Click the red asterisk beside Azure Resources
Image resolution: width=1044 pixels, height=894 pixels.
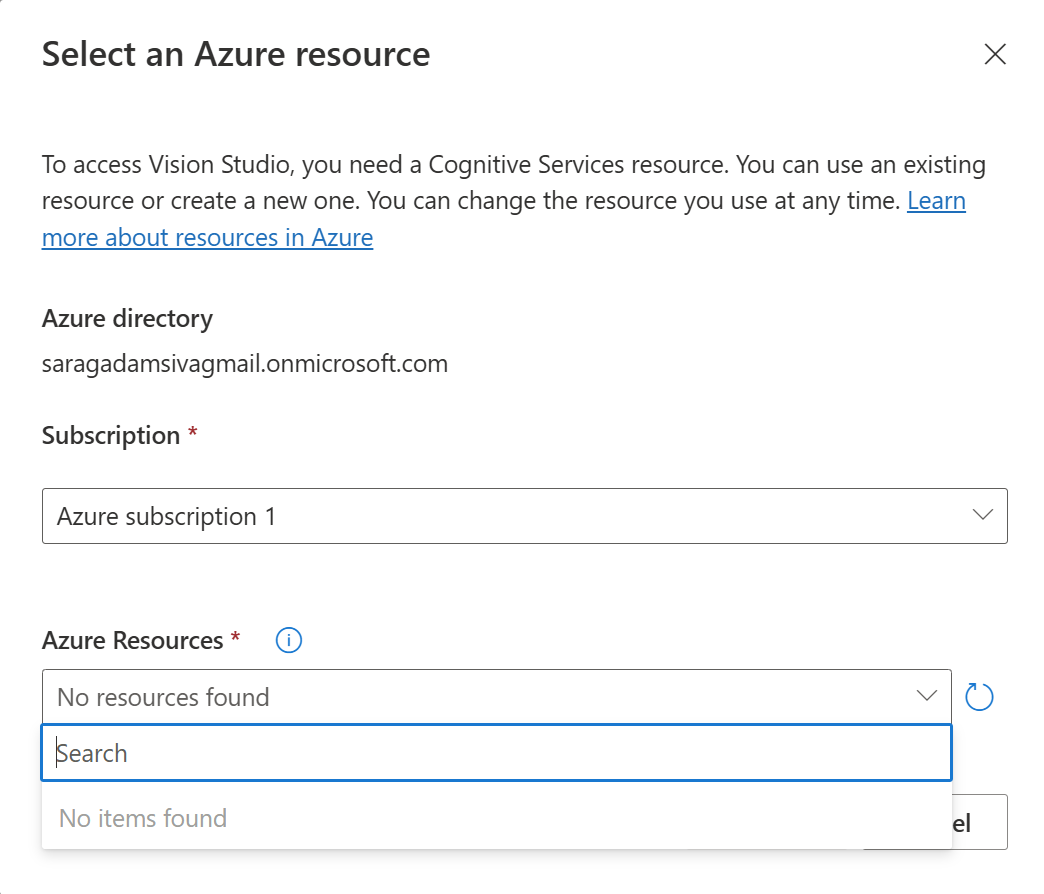tap(236, 640)
